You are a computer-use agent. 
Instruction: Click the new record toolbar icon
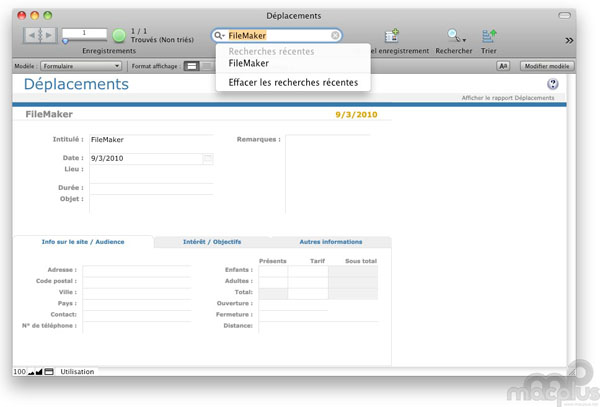[391, 36]
